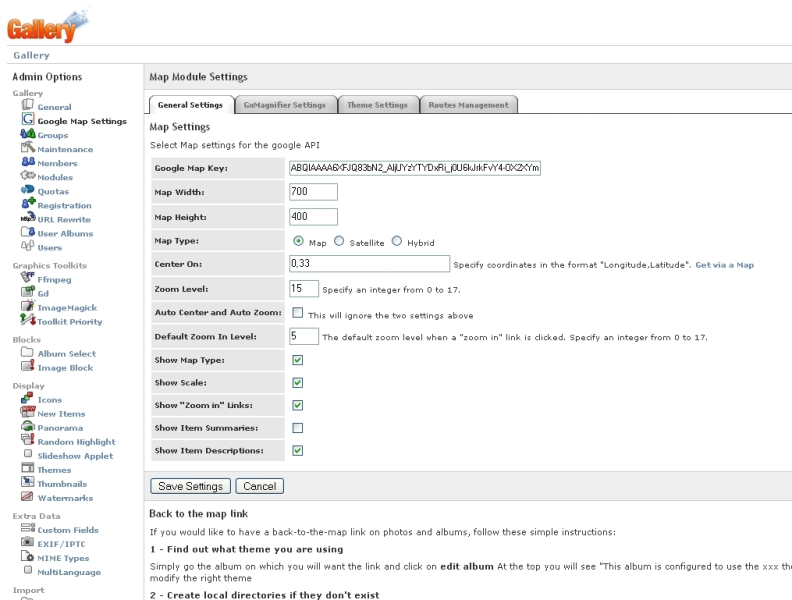Click the Google Map Key field
Viewport: 792px width, 600px height.
[415, 168]
